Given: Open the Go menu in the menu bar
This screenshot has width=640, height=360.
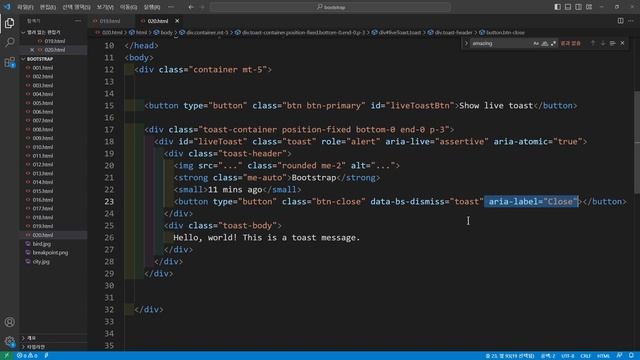Looking at the screenshot, I should pos(129,7).
